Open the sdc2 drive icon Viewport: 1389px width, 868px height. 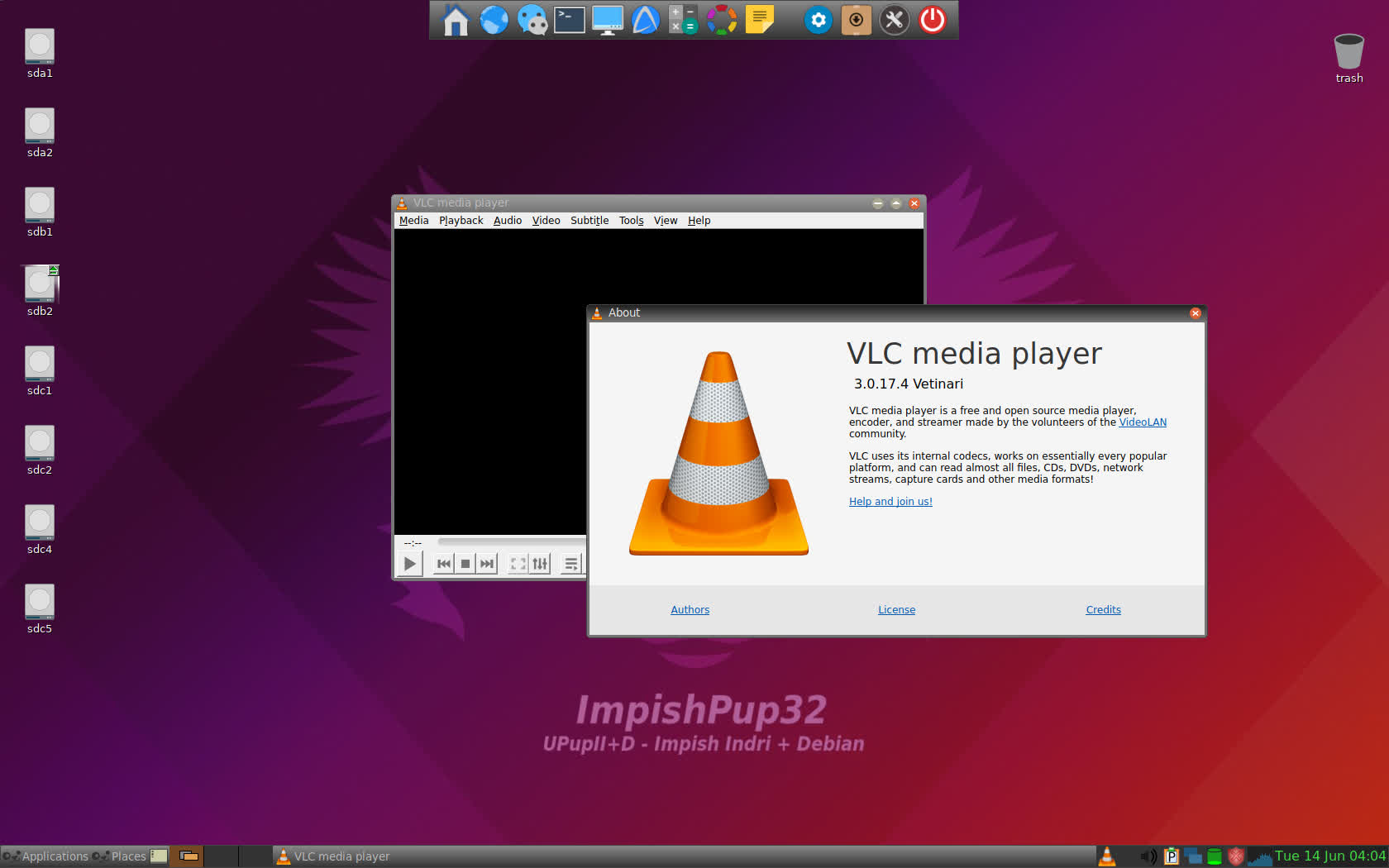pyautogui.click(x=40, y=443)
